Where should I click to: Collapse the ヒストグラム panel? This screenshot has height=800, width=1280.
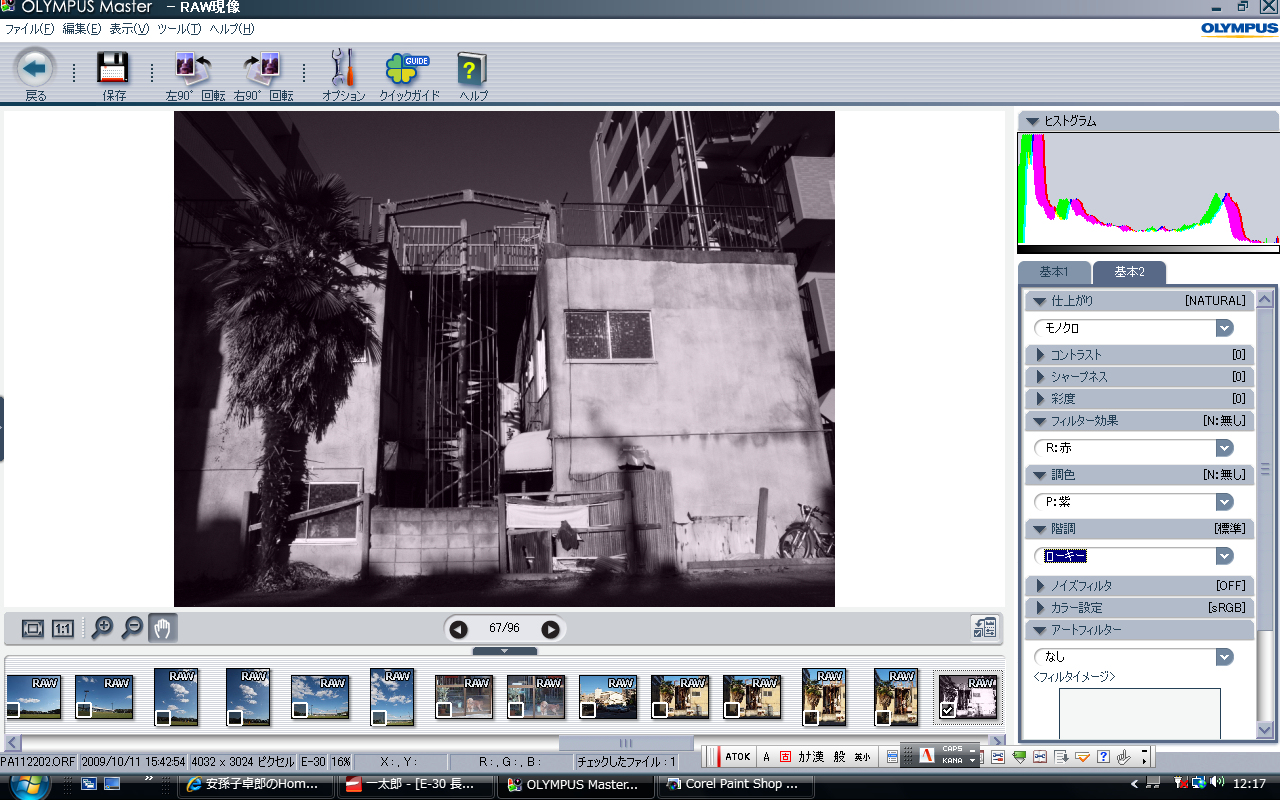1032,121
